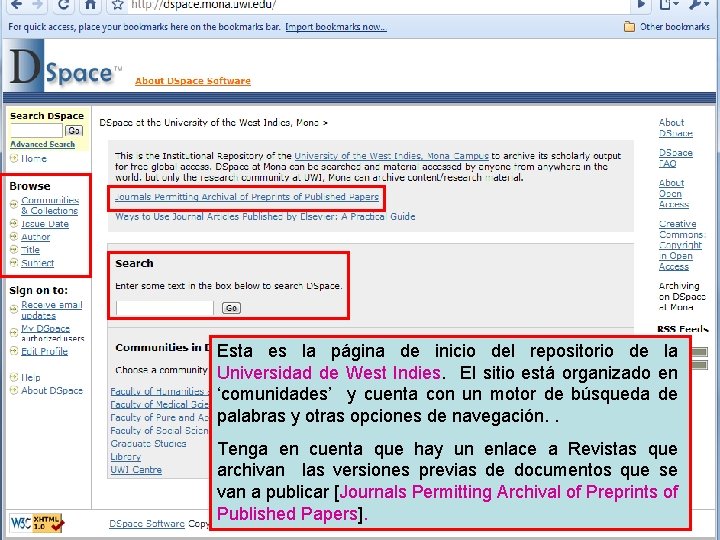Click the go arrow next to address bar
Screen dimensions: 720x540
(x=641, y=5)
